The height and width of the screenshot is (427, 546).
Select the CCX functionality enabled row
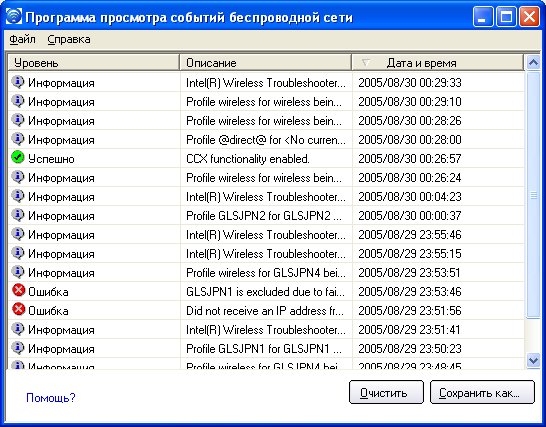pos(266,159)
